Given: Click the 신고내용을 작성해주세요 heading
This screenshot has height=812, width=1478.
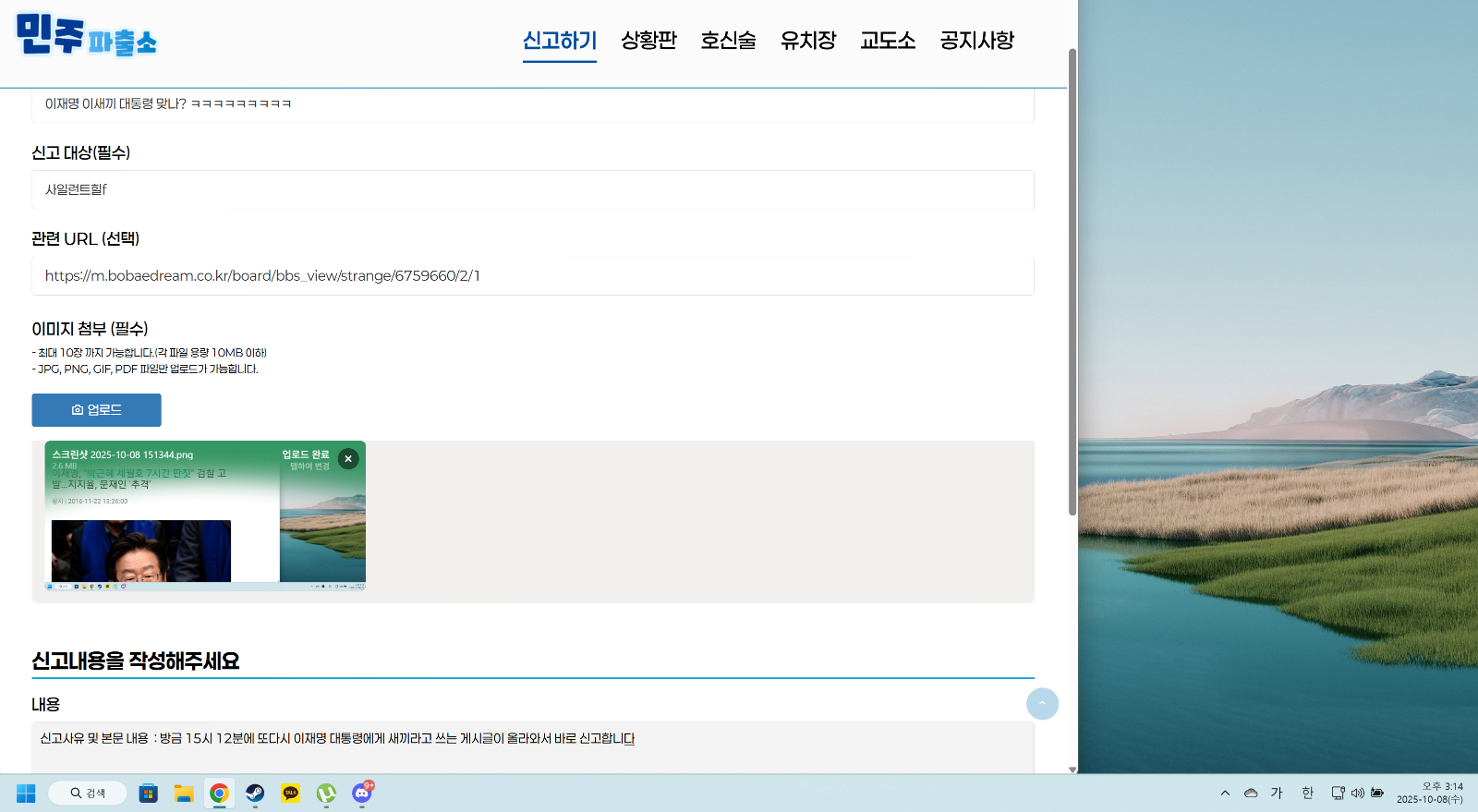Looking at the screenshot, I should tap(136, 661).
